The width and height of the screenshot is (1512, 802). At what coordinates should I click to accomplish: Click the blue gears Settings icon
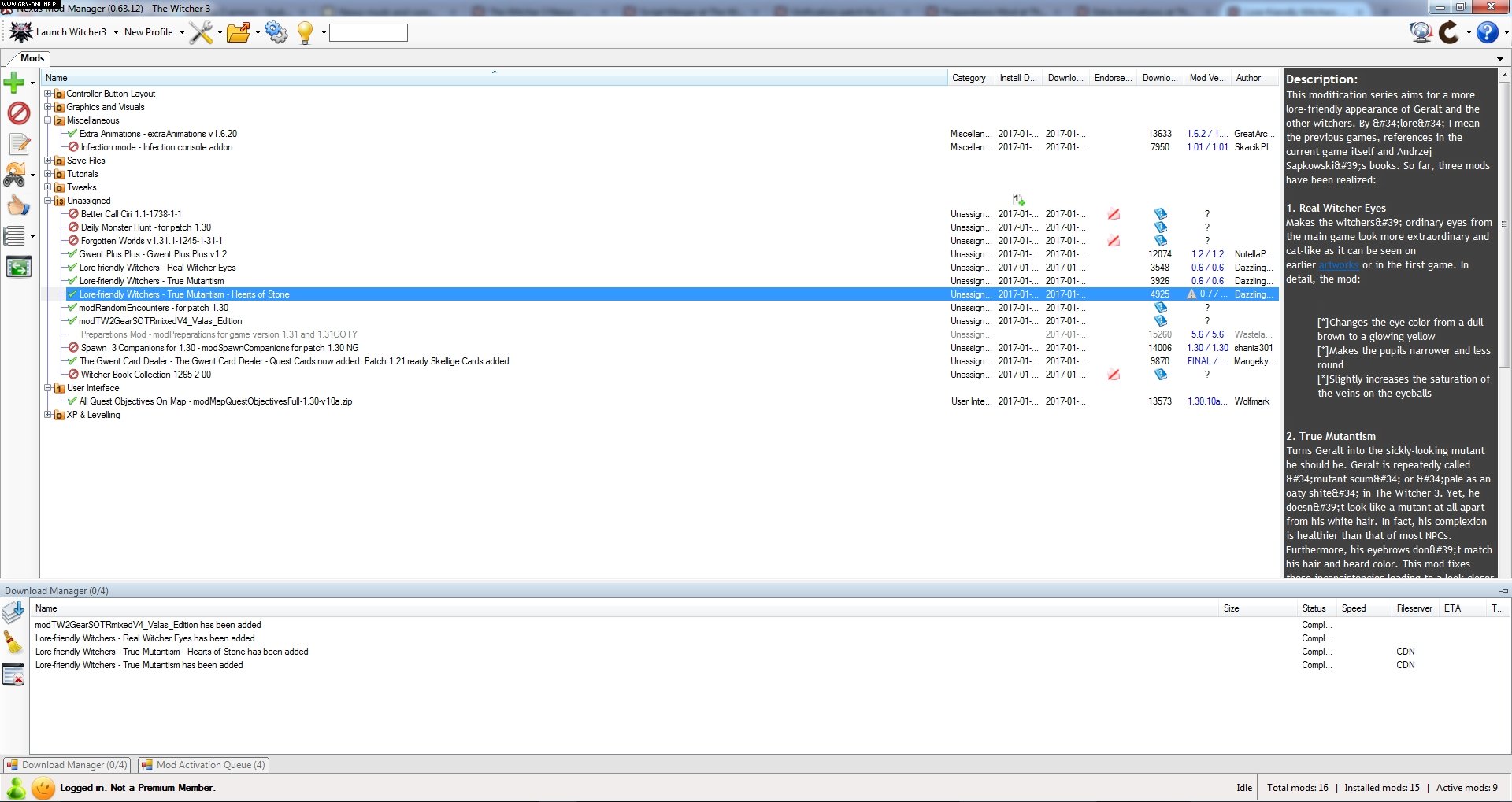pos(276,32)
